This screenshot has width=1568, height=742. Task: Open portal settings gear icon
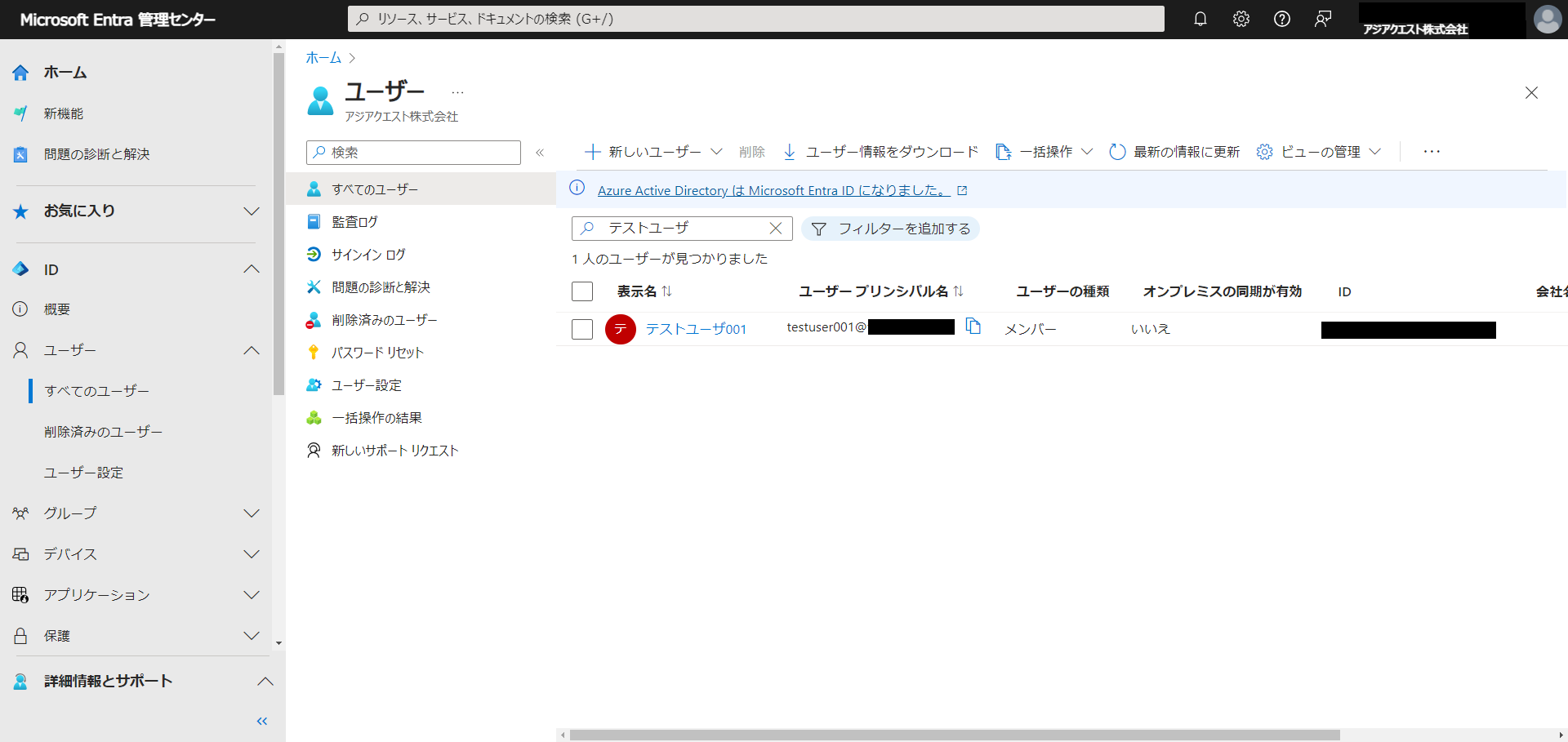coord(1241,19)
